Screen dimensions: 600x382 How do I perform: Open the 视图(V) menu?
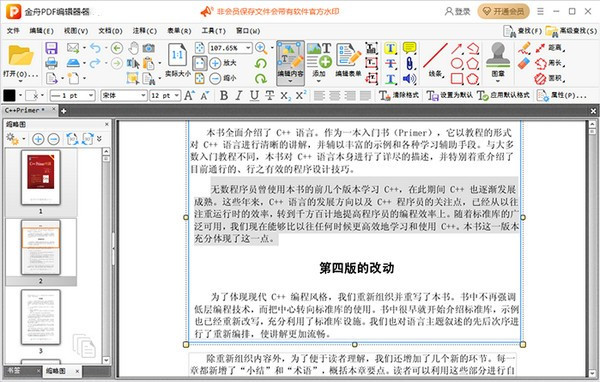[76, 30]
